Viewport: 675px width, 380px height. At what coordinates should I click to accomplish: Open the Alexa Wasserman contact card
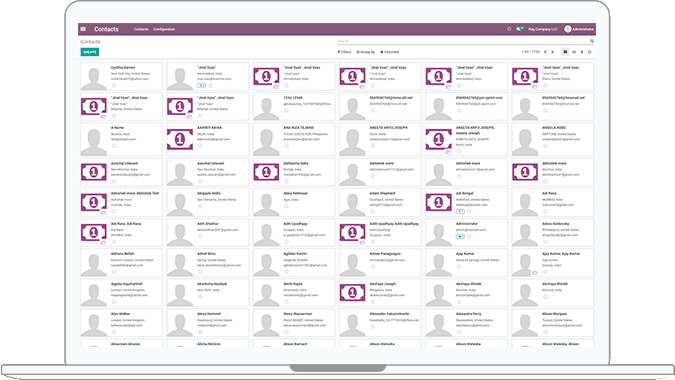(294, 322)
